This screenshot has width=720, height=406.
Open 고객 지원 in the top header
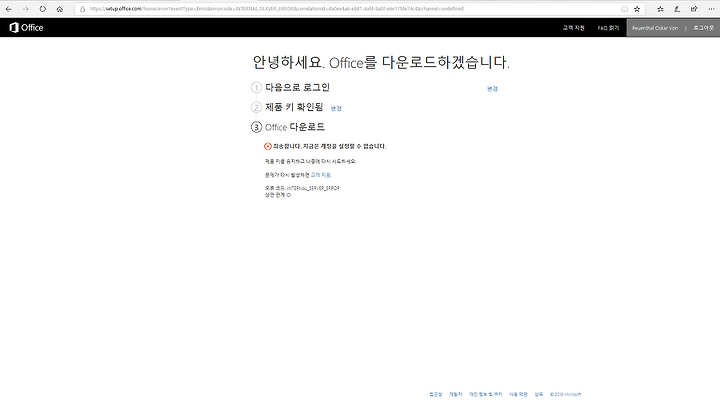574,28
